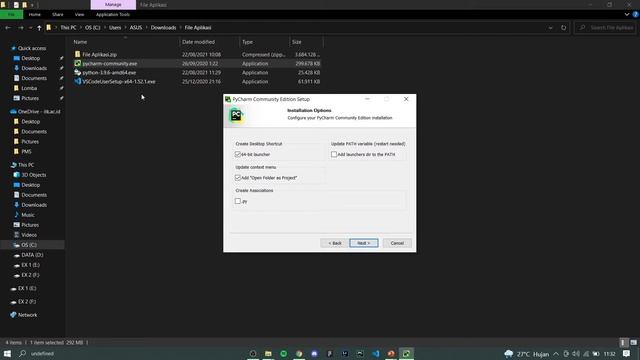Open Discord from the taskbar
The height and width of the screenshot is (360, 640).
click(314, 353)
